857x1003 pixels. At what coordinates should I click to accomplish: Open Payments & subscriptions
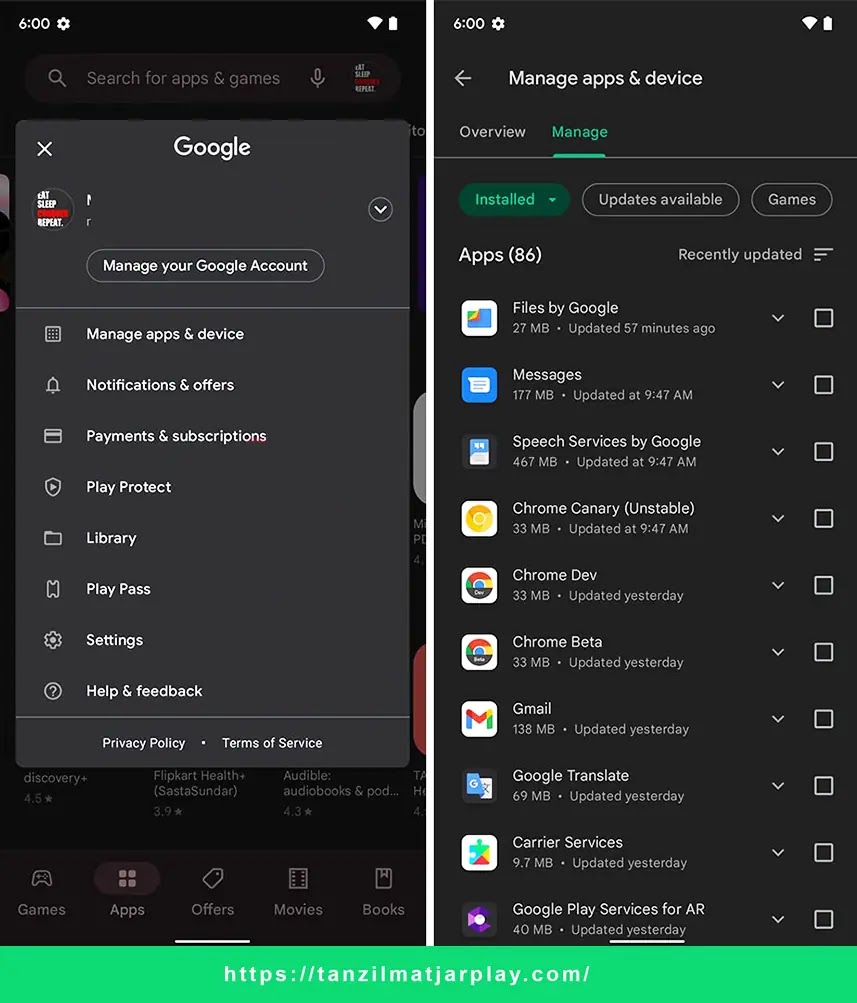pyautogui.click(x=176, y=436)
